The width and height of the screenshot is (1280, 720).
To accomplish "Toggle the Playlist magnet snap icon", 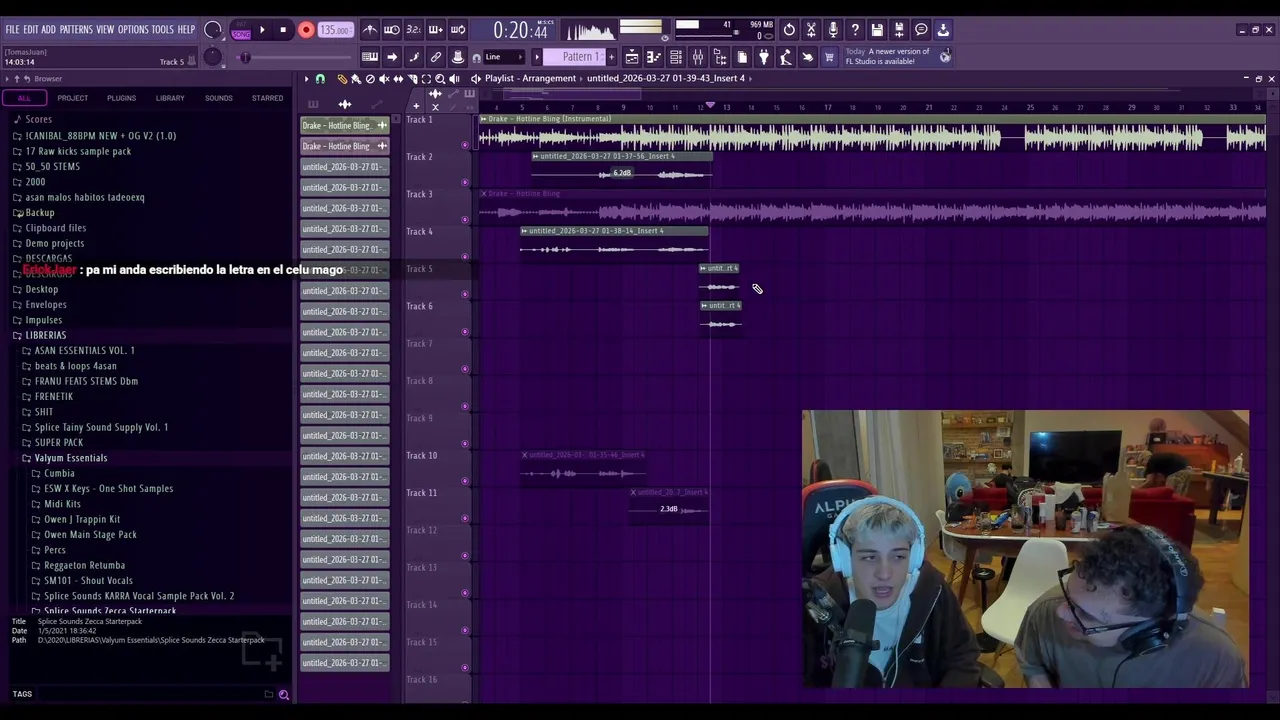I will (x=320, y=78).
